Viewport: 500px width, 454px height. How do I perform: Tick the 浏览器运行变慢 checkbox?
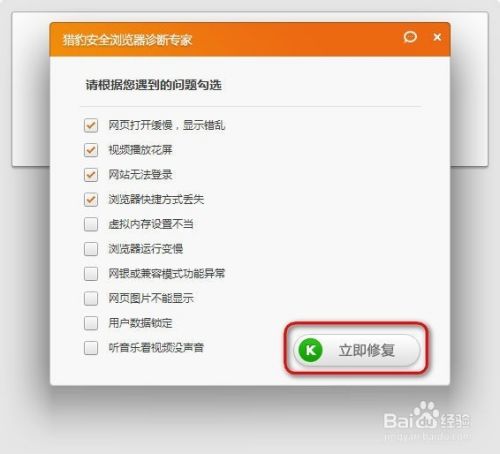[x=91, y=249]
